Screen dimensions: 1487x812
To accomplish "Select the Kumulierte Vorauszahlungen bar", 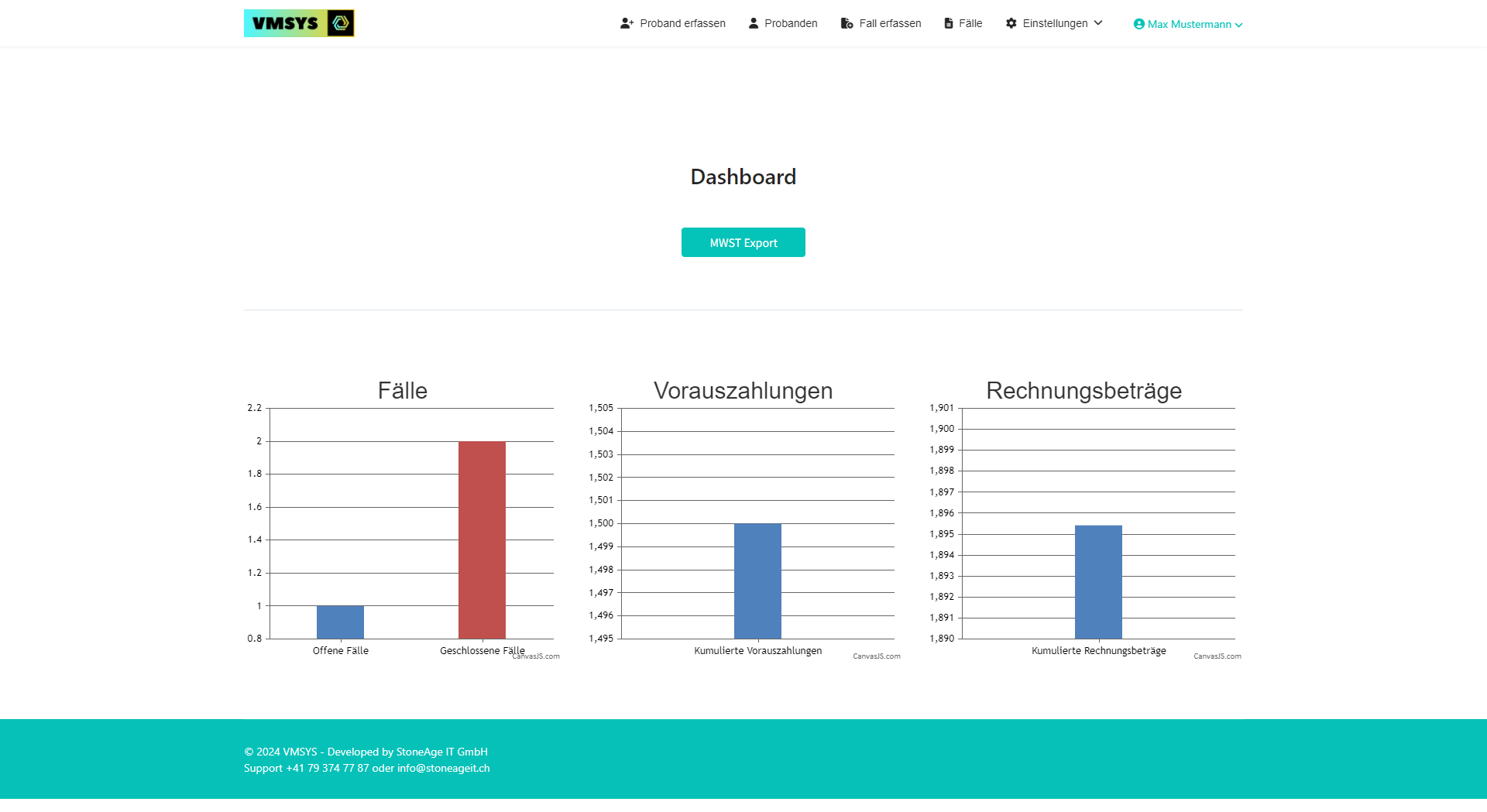I will pyautogui.click(x=757, y=581).
